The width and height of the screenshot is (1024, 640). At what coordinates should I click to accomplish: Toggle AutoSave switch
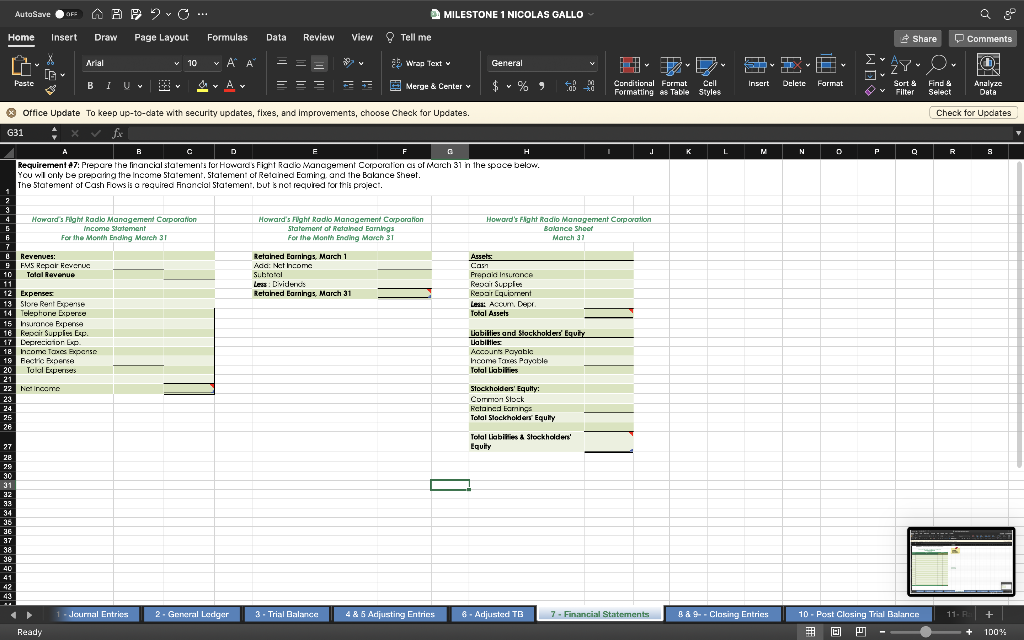pyautogui.click(x=67, y=14)
